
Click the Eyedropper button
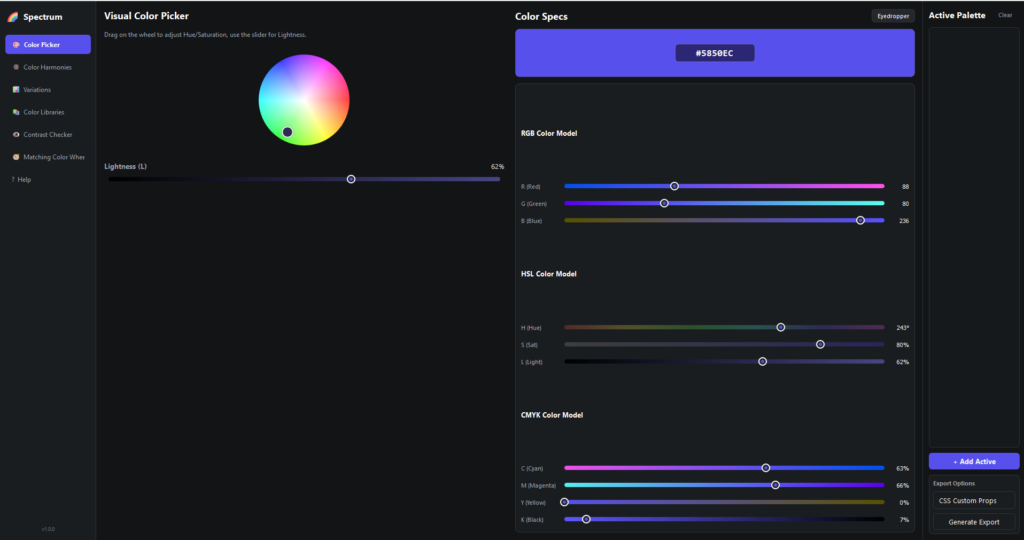point(893,16)
